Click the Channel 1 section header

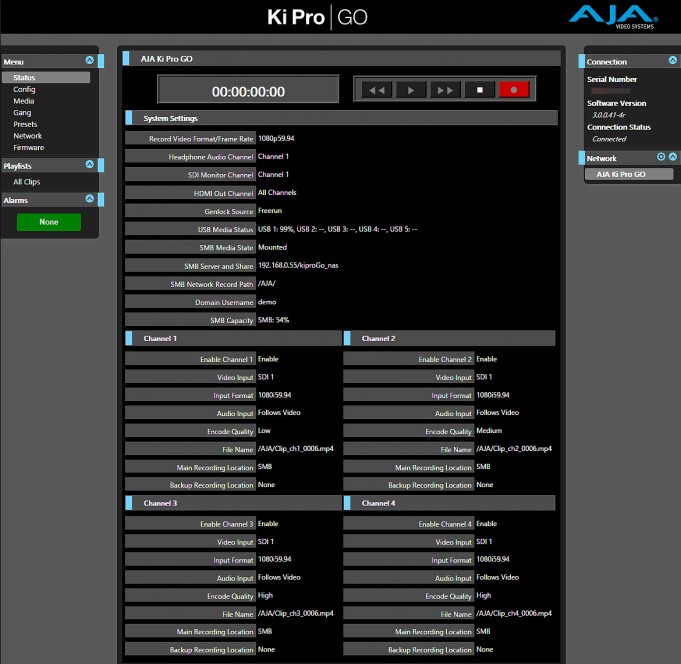point(233,338)
